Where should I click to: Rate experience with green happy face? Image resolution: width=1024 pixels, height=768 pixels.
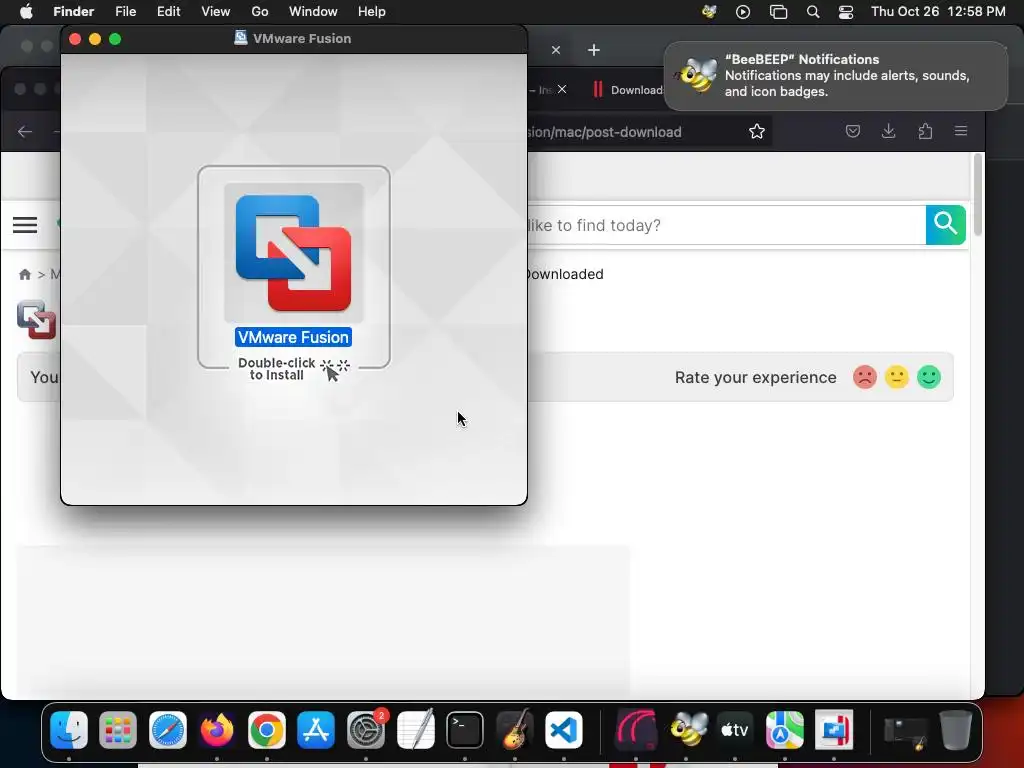pos(928,377)
